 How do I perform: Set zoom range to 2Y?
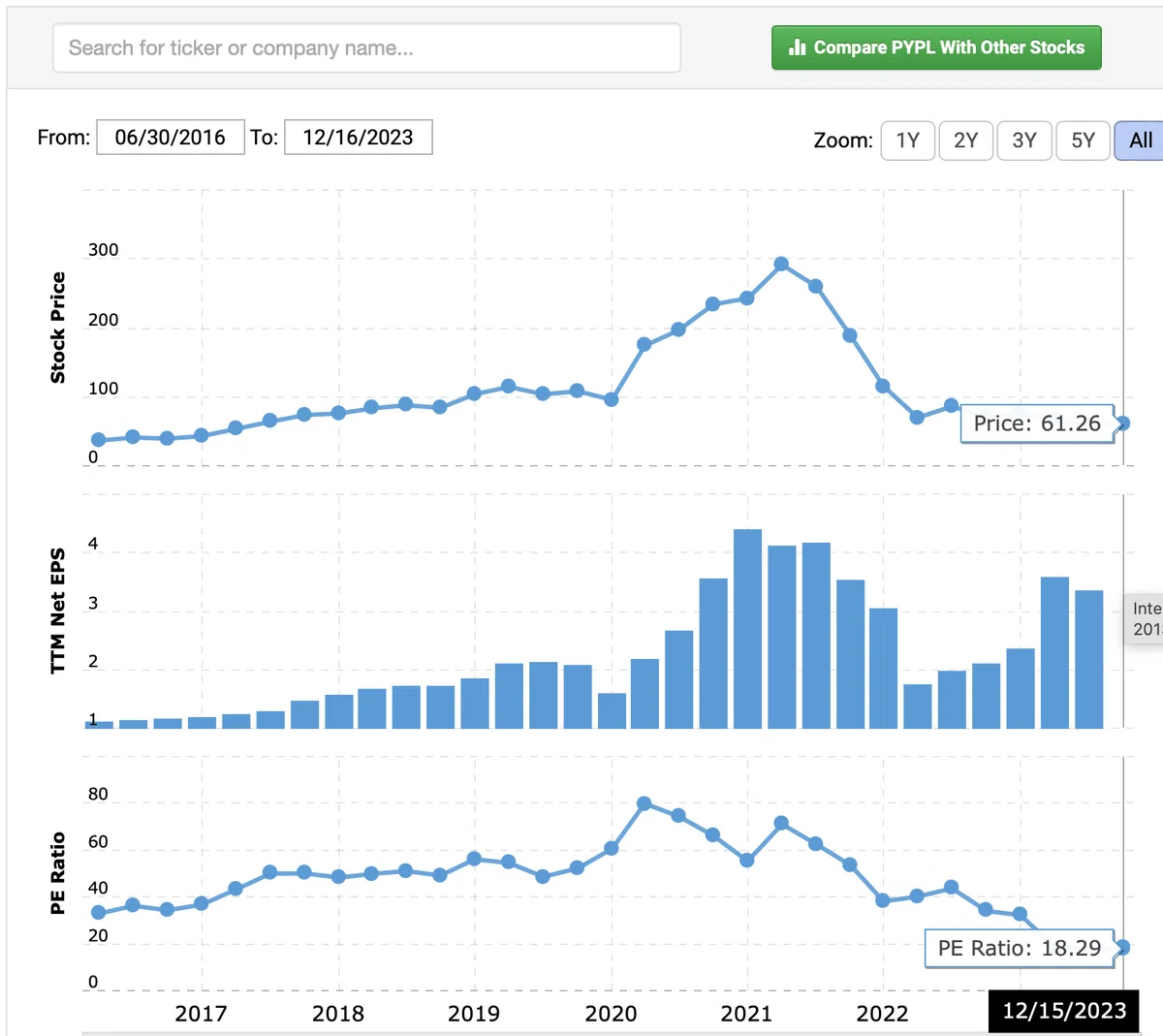pos(966,141)
